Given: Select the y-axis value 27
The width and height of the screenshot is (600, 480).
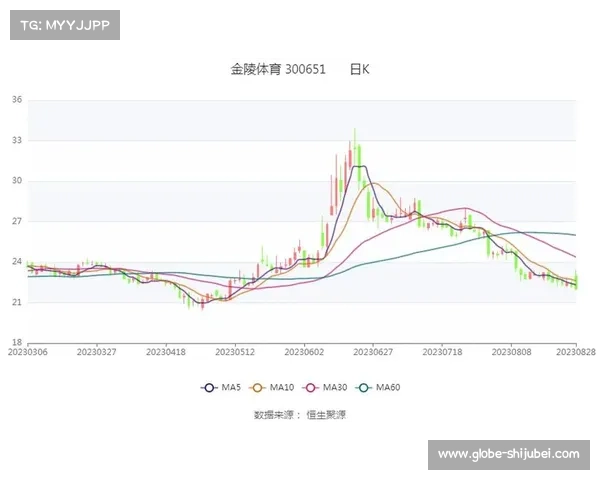Looking at the screenshot, I should pos(17,221).
